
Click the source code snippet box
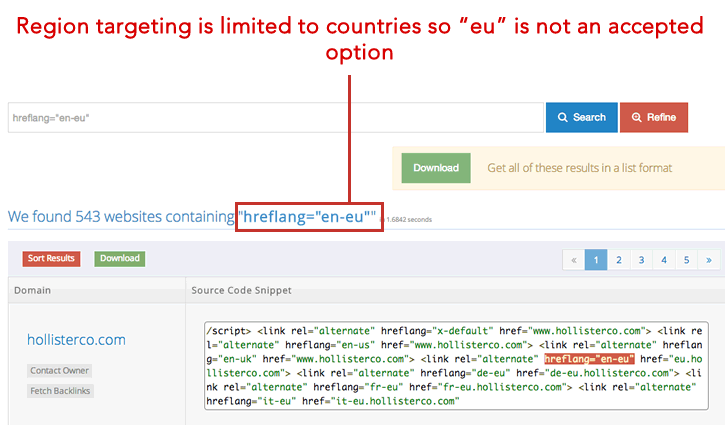[x=456, y=366]
